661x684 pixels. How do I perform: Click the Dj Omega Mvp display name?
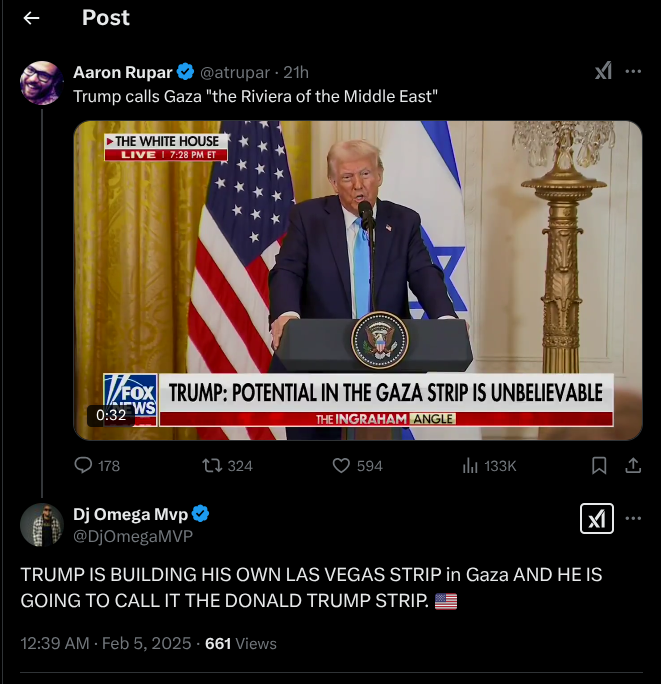coord(129,514)
